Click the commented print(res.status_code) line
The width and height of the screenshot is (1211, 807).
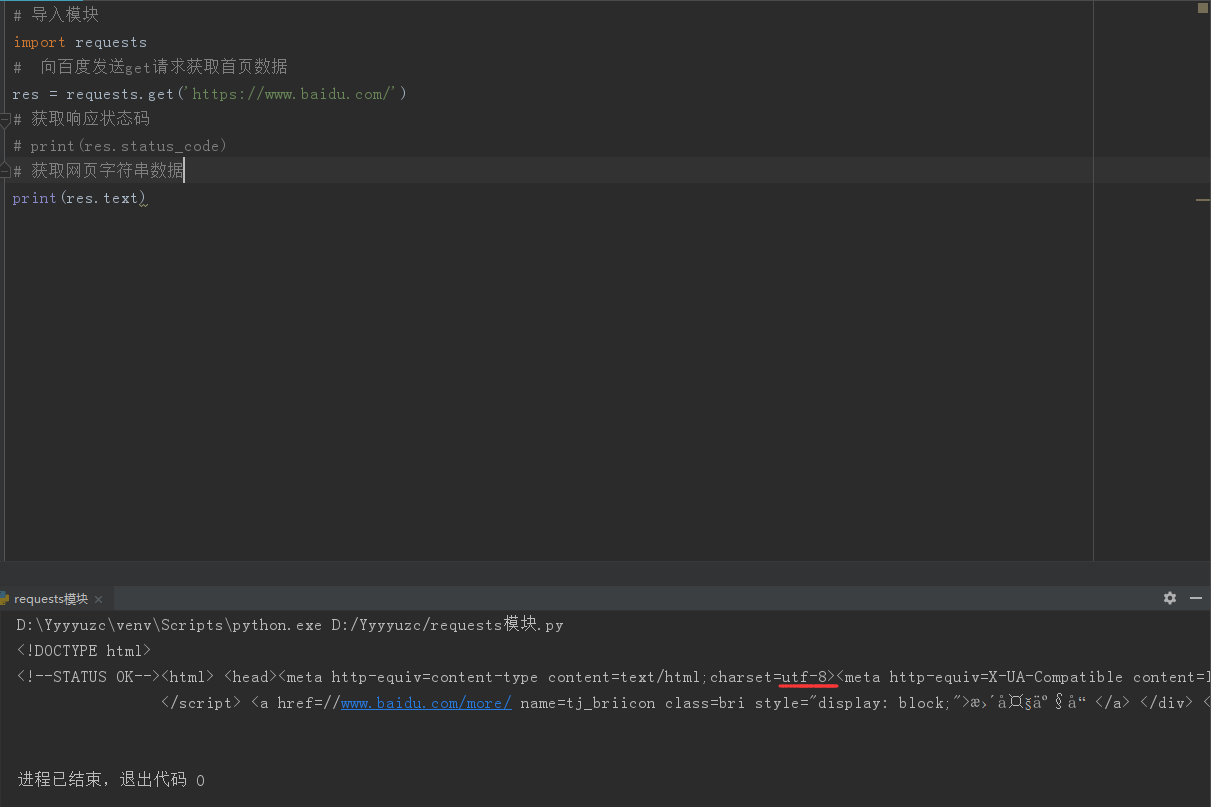[120, 146]
